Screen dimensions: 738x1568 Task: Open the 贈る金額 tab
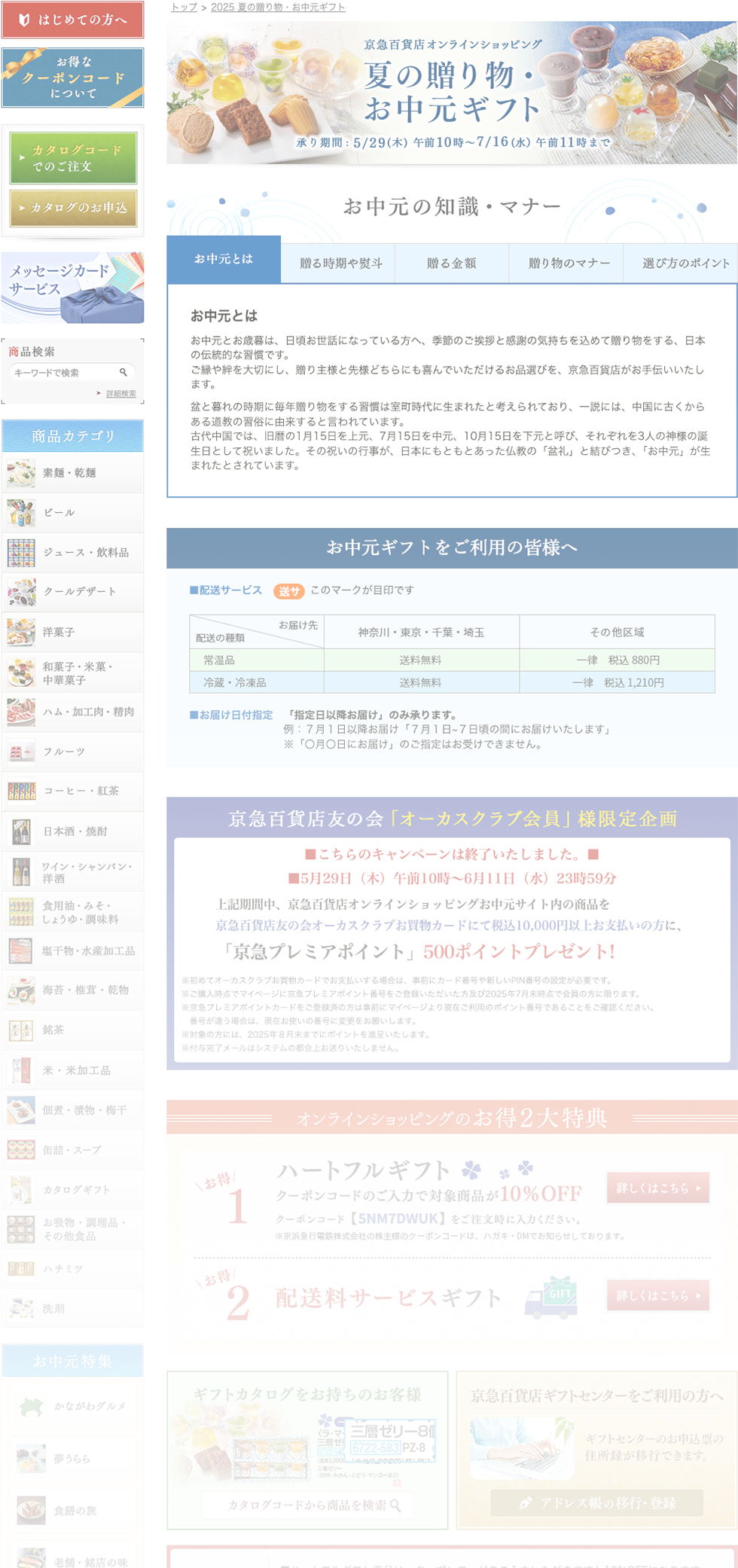pos(451,264)
